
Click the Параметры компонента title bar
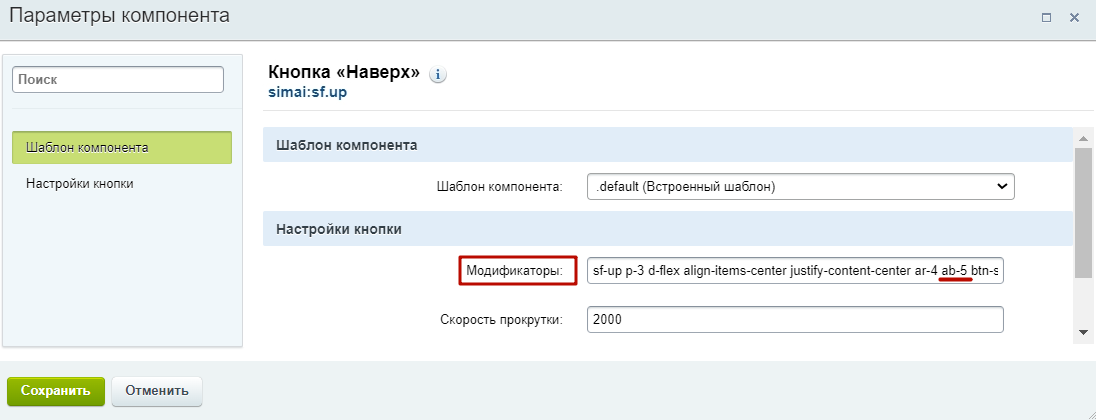tap(500, 17)
